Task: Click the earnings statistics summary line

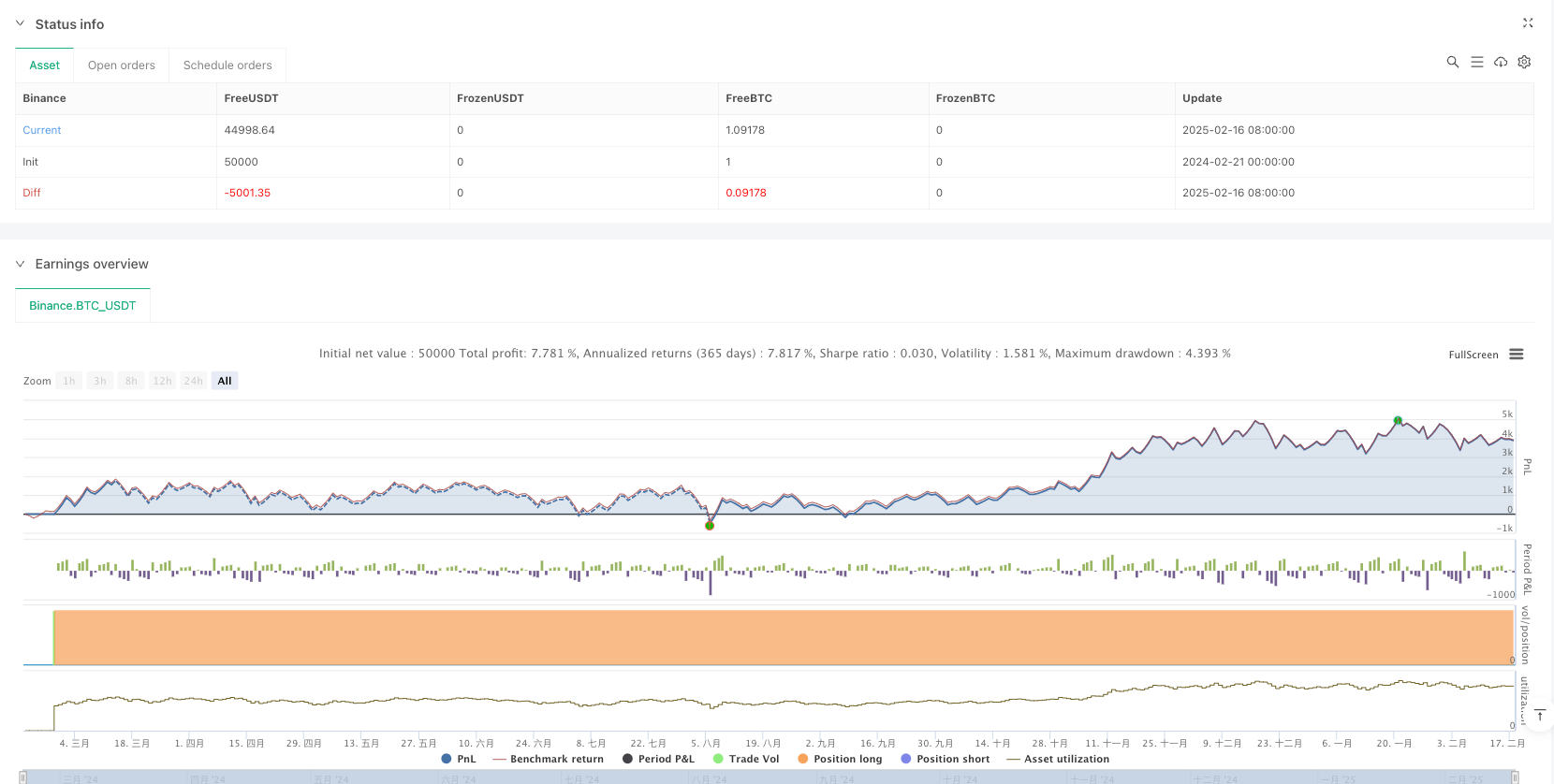Action: pyautogui.click(x=775, y=354)
